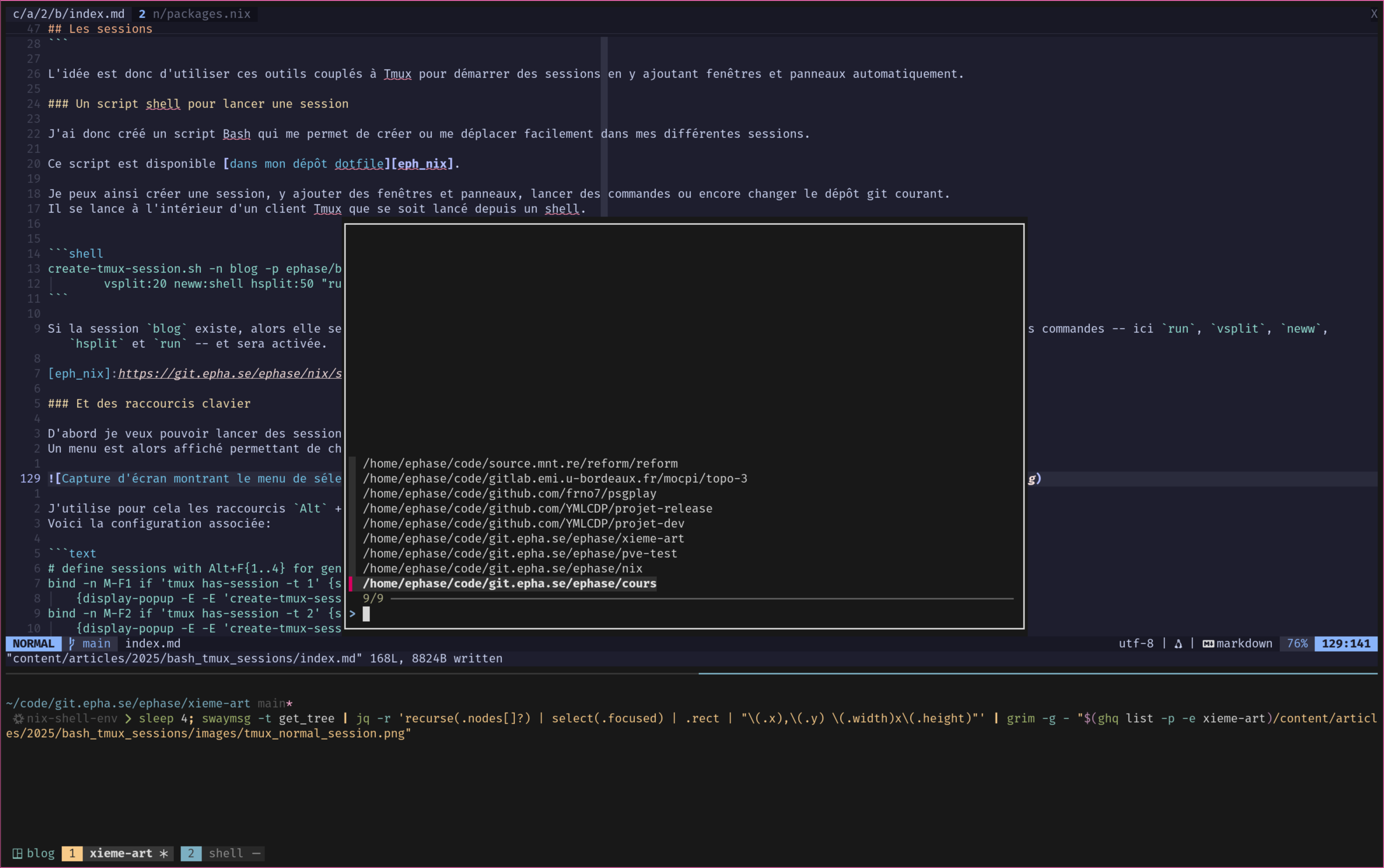Close the bufferline with the X button
Viewport: 1384px width, 868px height.
[1373, 14]
